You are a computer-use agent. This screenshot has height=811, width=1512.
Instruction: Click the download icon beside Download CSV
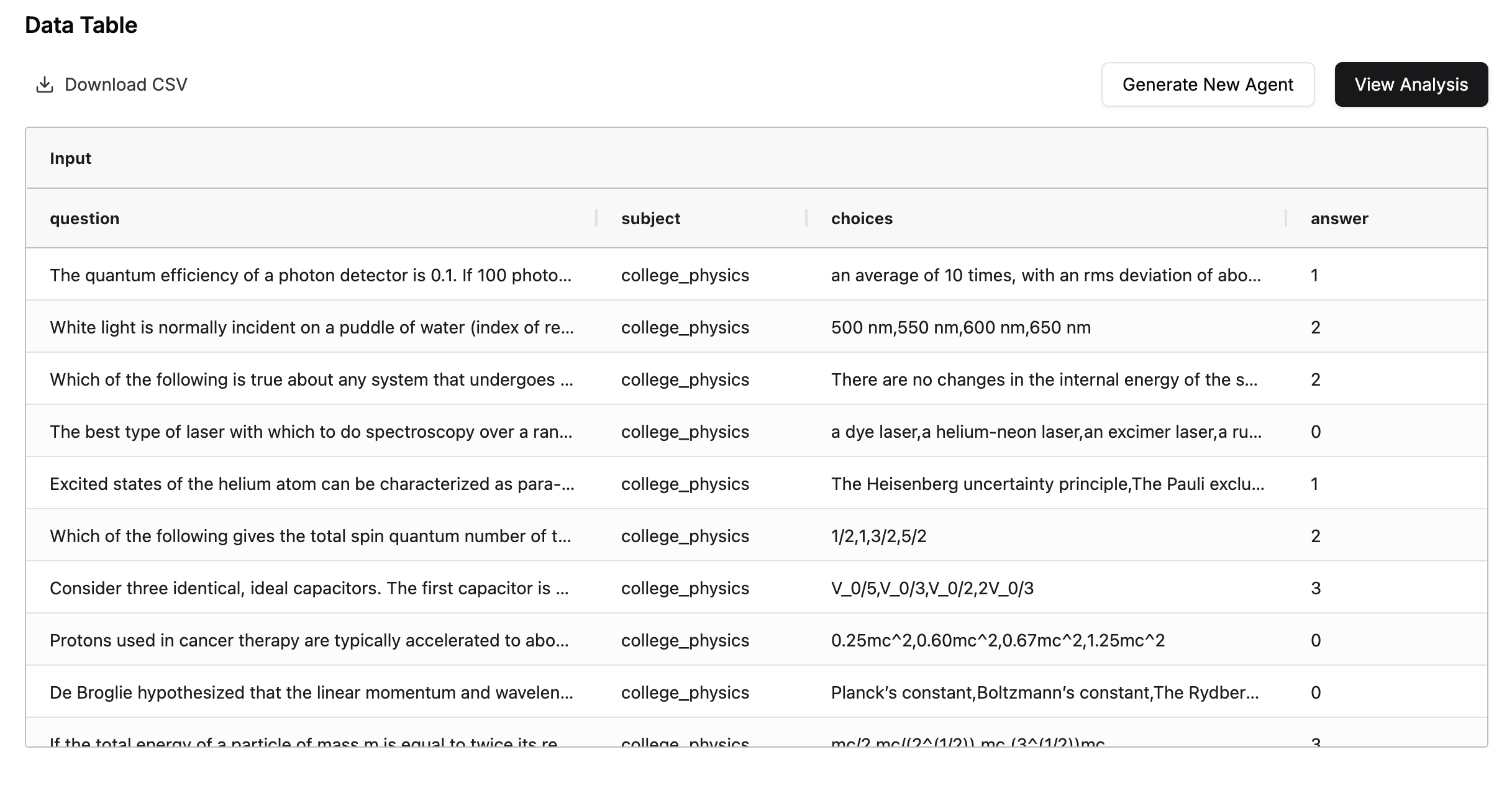(x=44, y=84)
